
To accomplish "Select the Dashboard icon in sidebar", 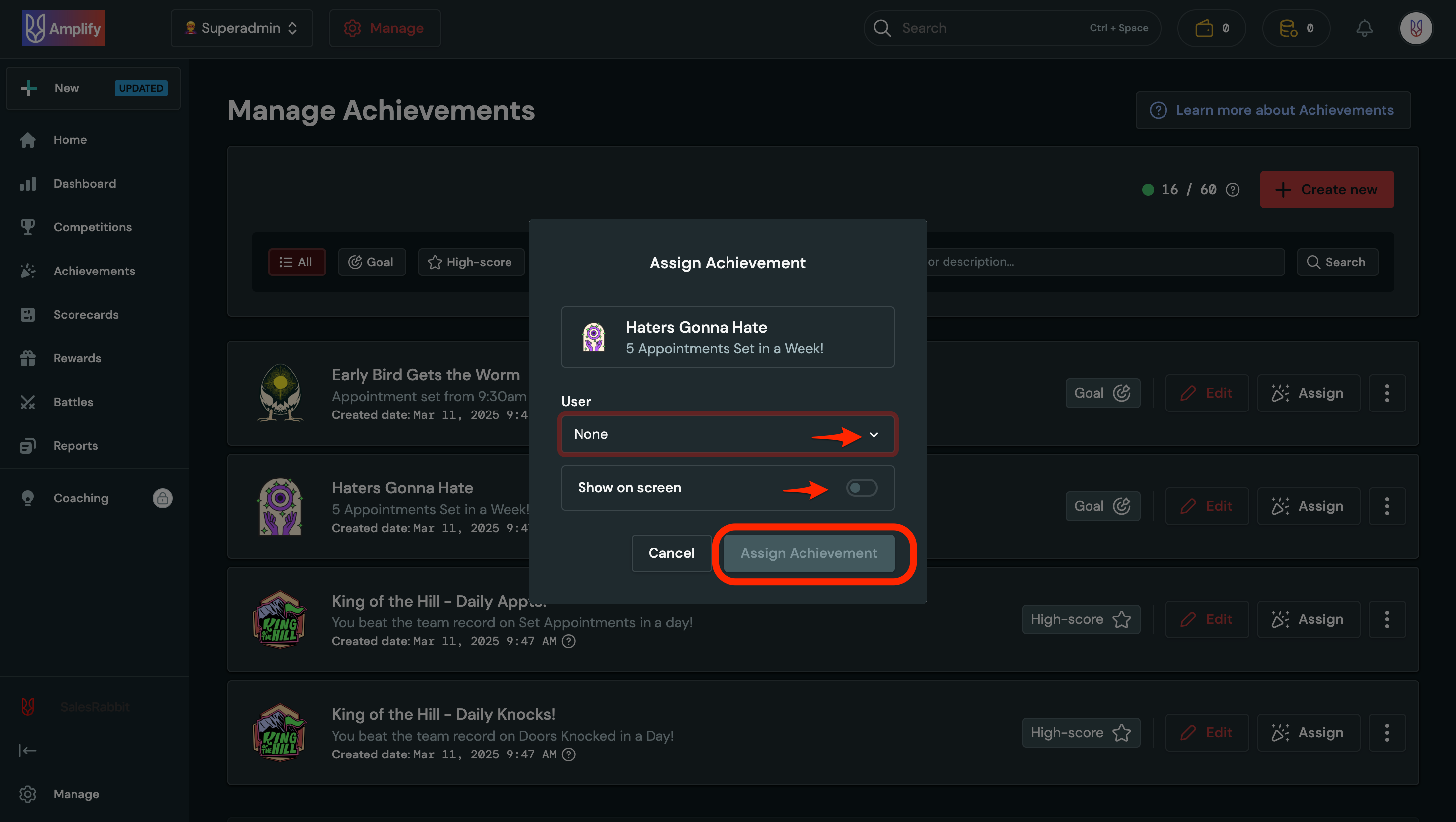I will point(28,183).
